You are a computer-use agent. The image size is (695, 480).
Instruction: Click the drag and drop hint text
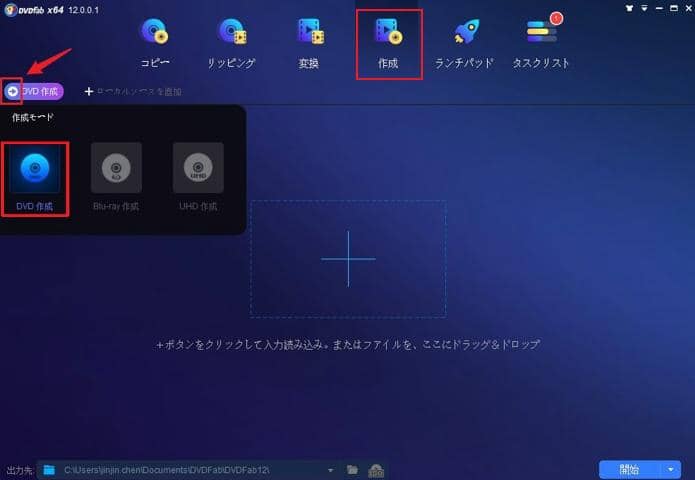pyautogui.click(x=348, y=344)
